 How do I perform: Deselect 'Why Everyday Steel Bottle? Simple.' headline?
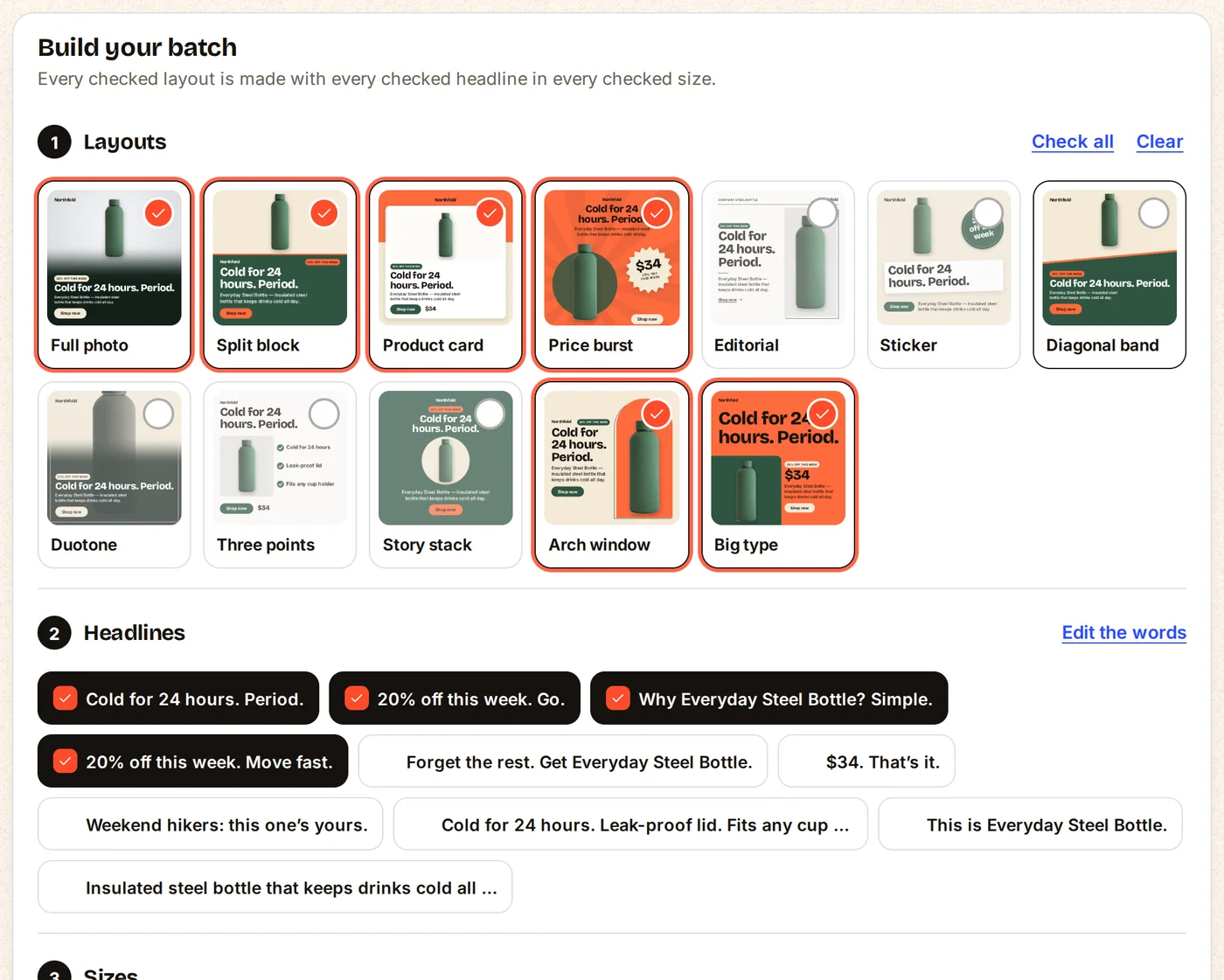coord(769,699)
